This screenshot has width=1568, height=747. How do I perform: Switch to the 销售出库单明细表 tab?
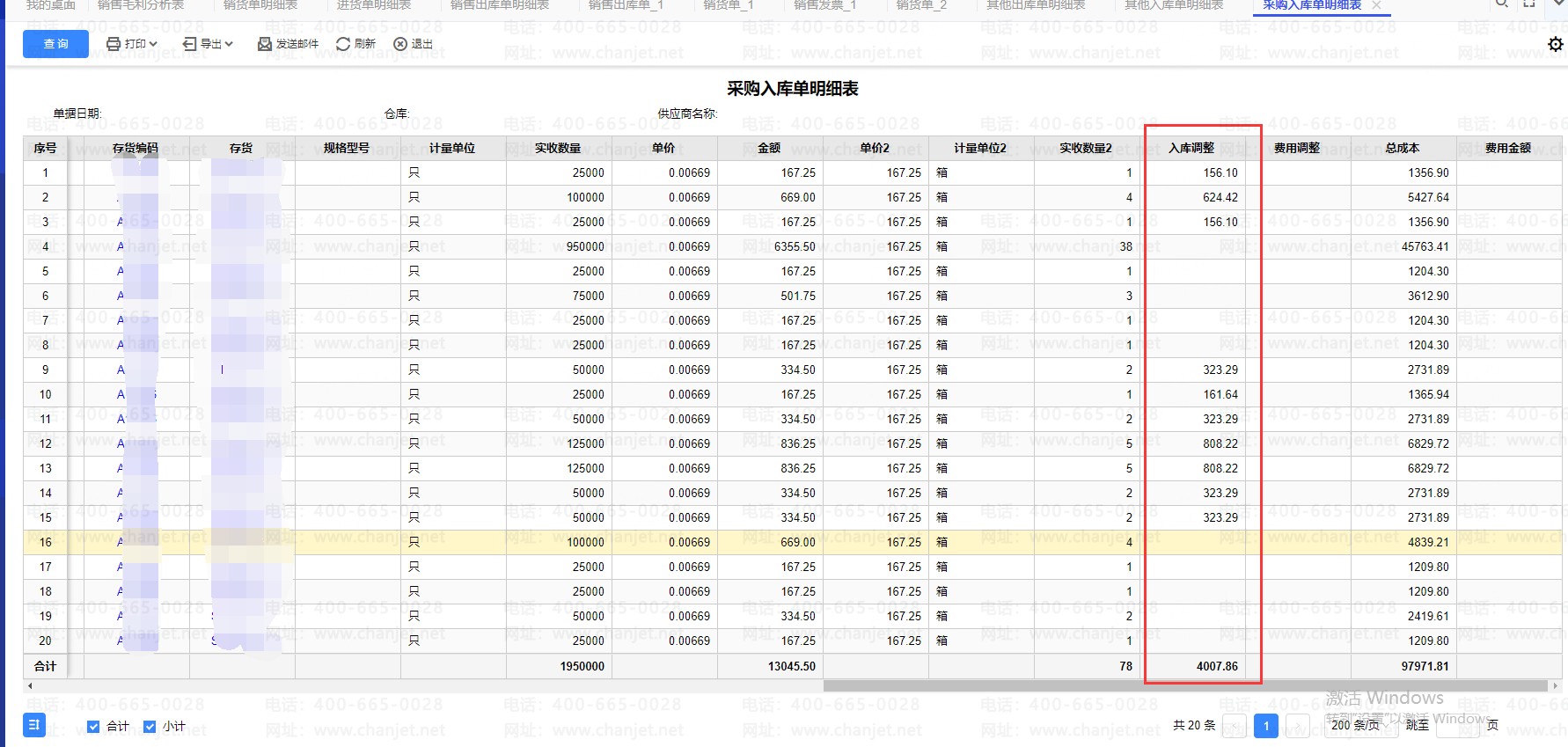pos(500,5)
